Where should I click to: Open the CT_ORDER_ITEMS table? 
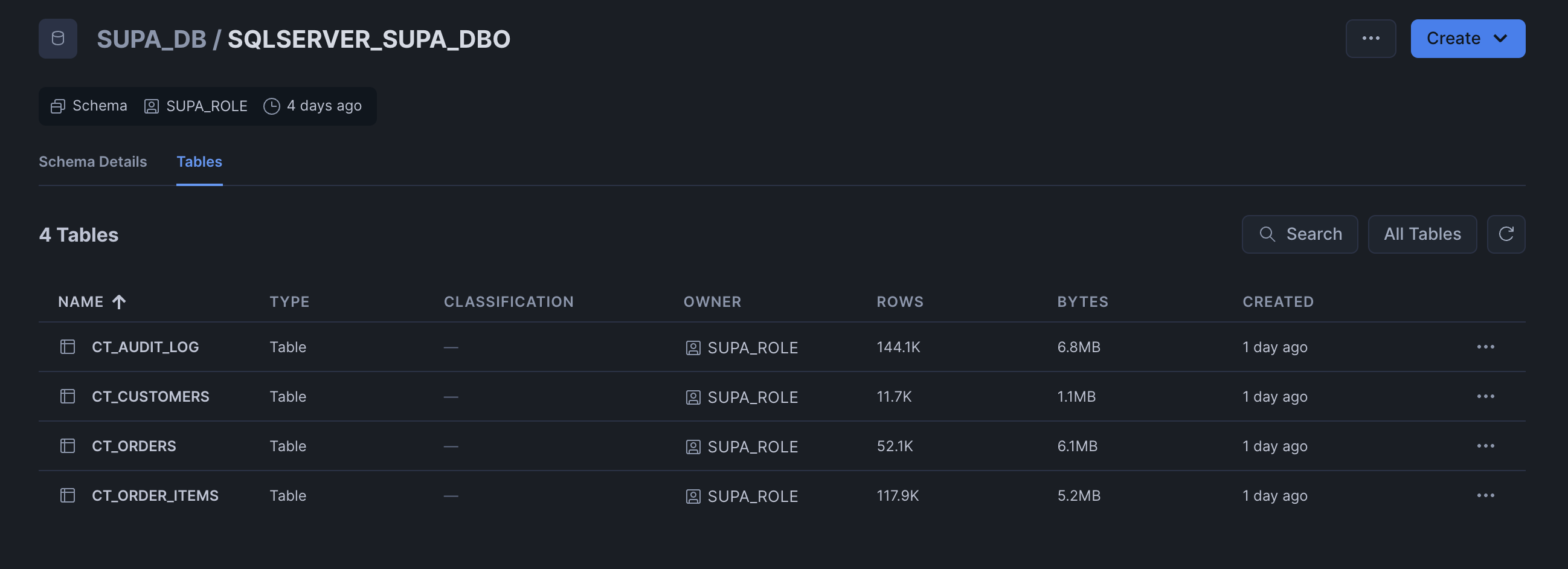155,495
